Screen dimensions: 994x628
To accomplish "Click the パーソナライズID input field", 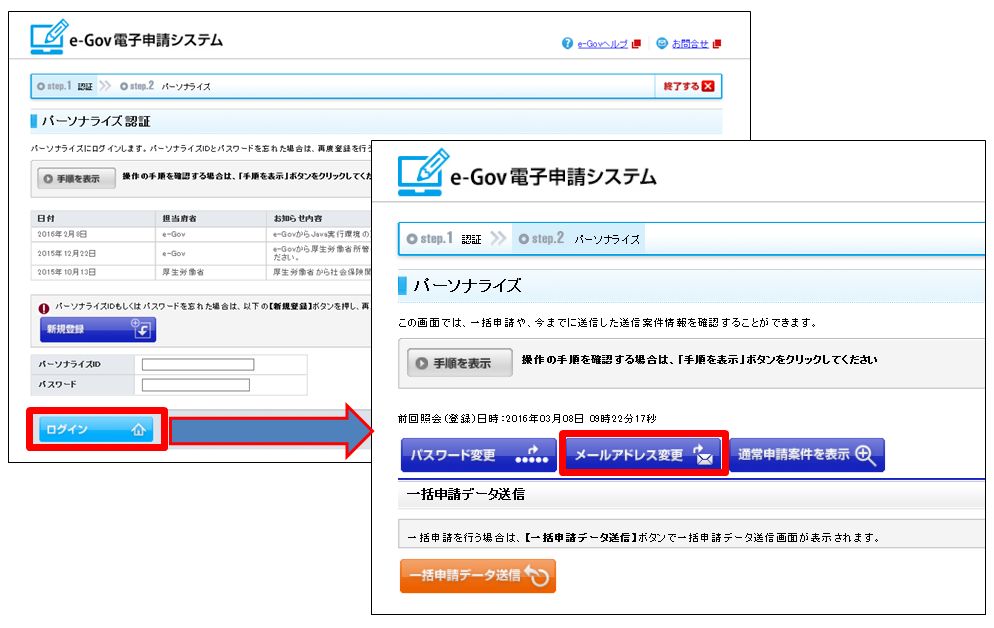I will (198, 364).
